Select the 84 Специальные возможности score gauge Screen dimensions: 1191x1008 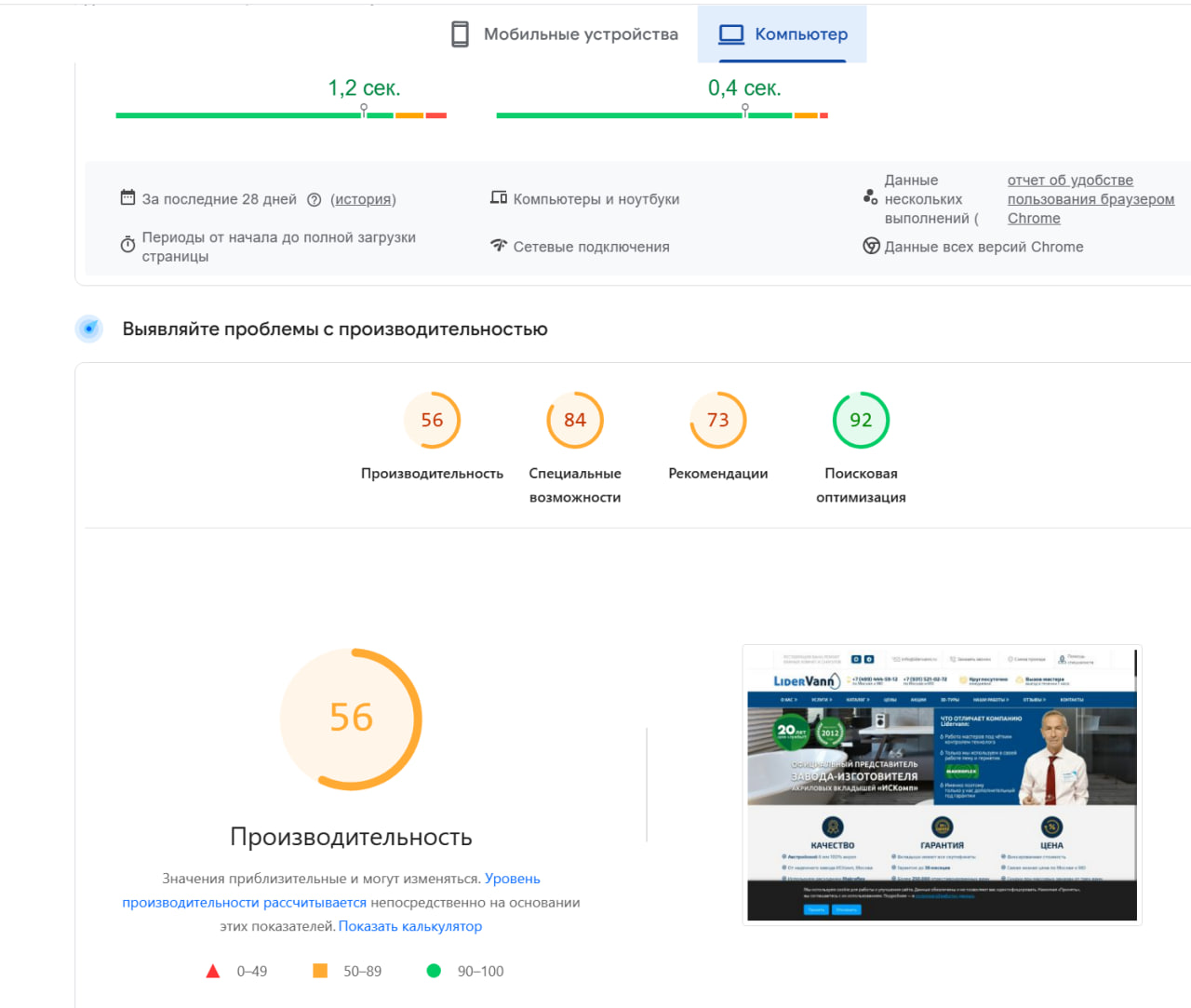[x=575, y=420]
